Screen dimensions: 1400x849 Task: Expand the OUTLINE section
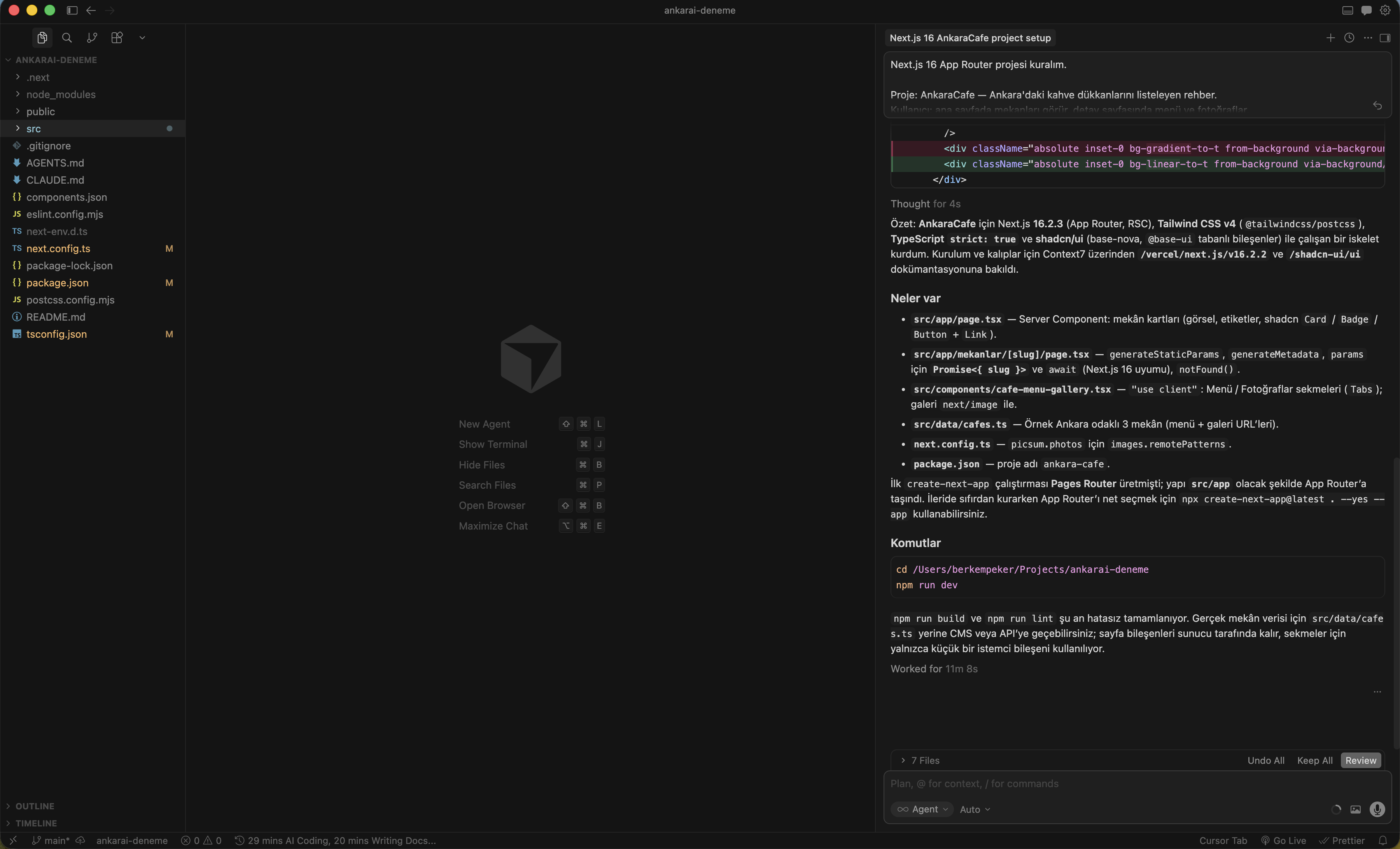tap(34, 806)
